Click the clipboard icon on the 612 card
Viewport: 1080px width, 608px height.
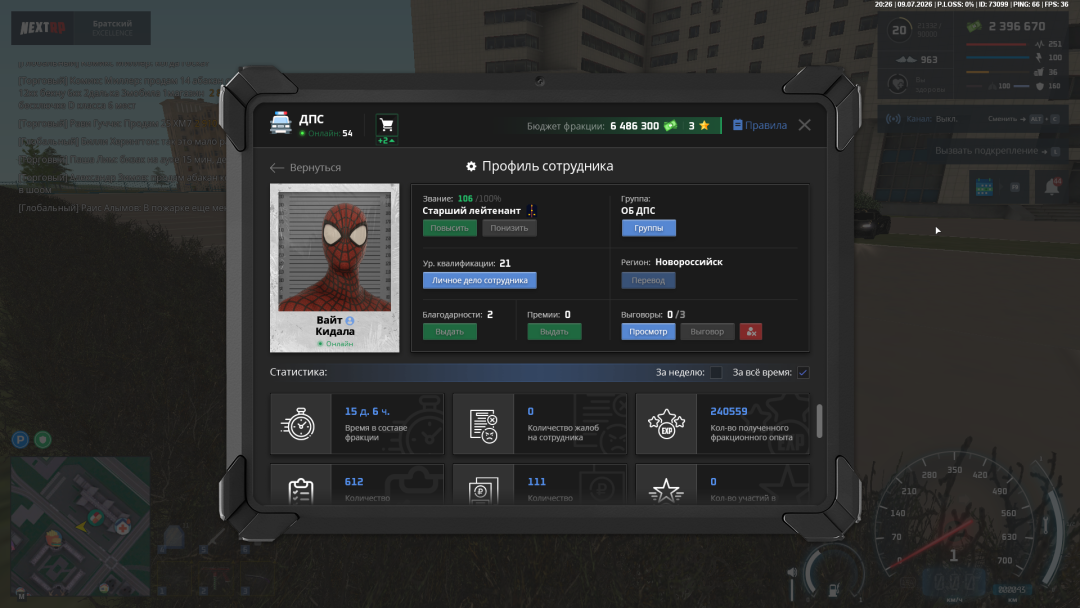pyautogui.click(x=301, y=490)
